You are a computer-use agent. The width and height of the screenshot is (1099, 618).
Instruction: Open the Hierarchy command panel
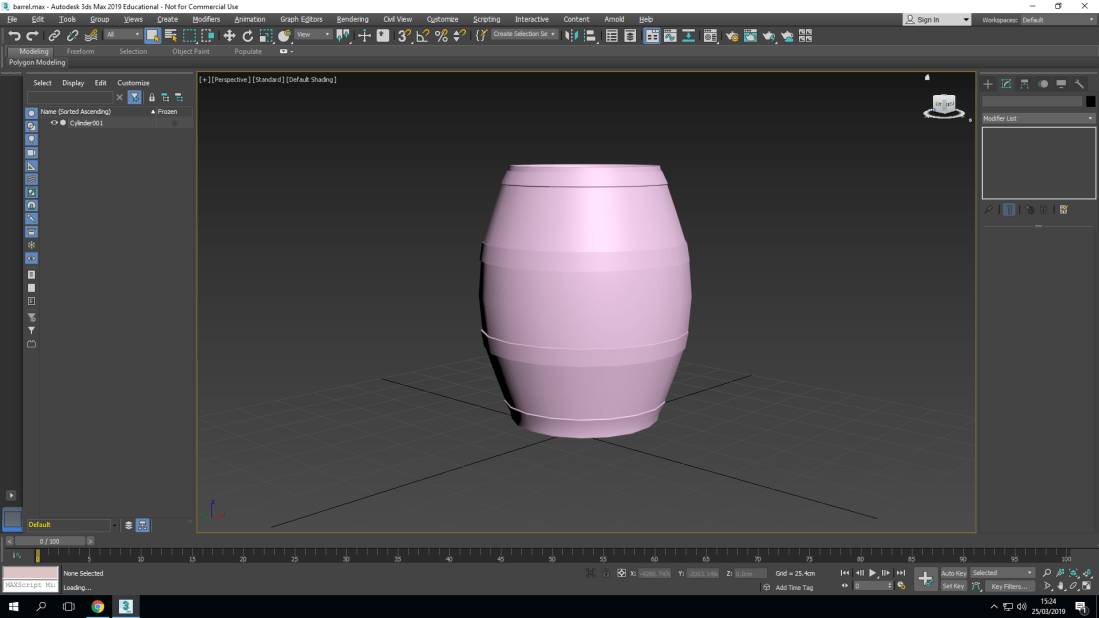tap(1024, 84)
